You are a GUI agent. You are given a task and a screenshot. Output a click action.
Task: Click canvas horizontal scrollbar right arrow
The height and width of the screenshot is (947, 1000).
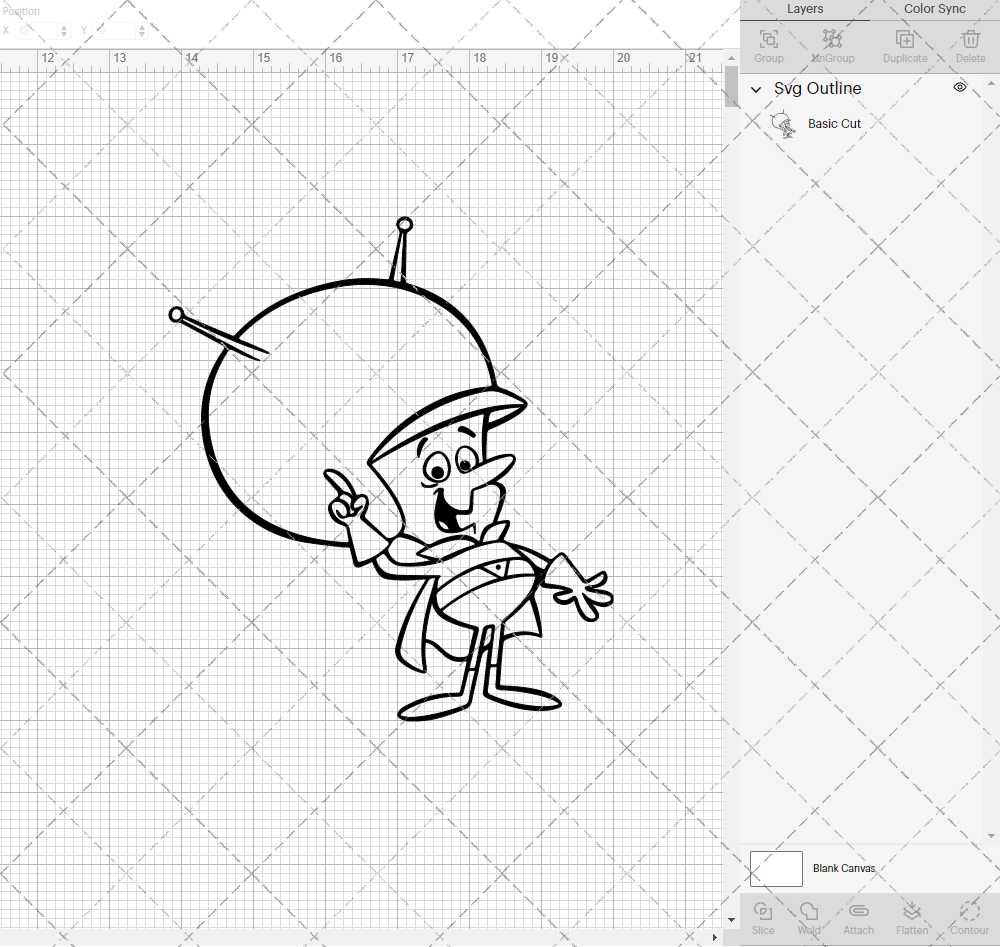click(x=714, y=937)
